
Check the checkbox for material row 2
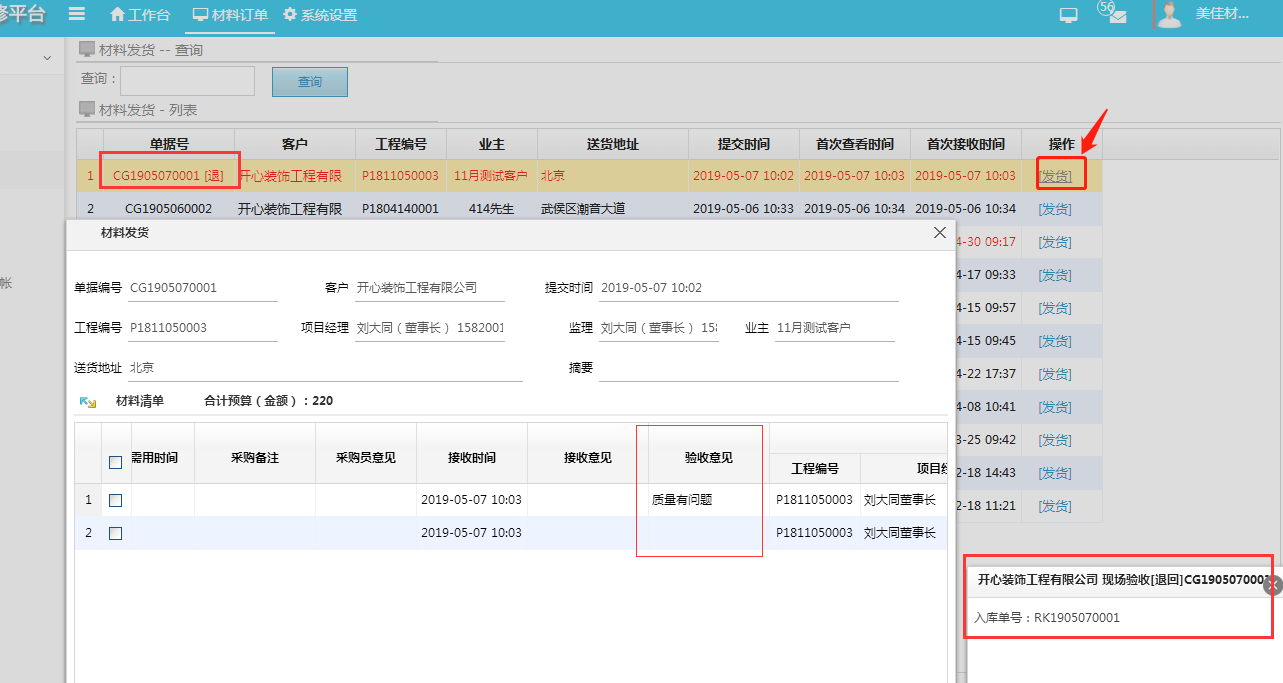115,532
